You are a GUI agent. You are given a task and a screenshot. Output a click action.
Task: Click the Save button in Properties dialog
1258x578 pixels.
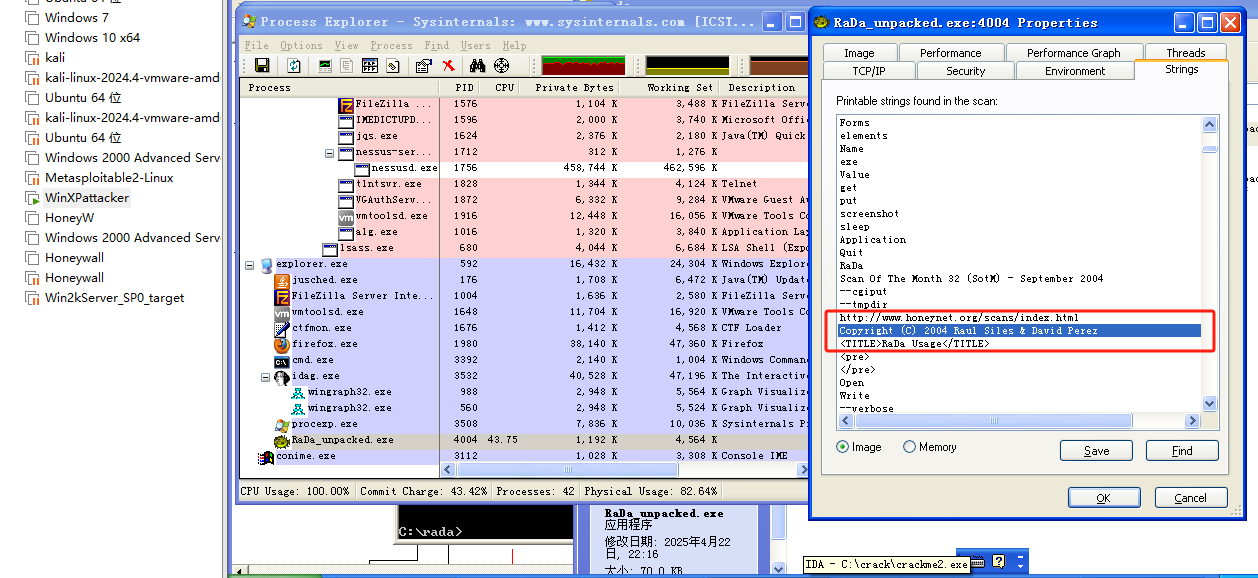coord(1096,450)
